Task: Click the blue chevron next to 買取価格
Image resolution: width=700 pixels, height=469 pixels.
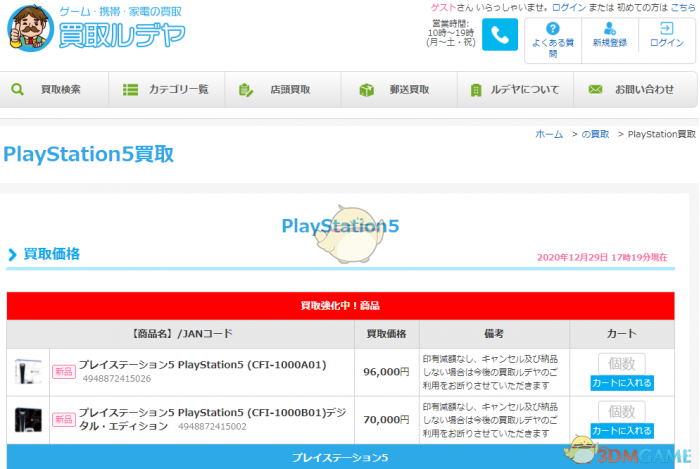Action: 12,255
